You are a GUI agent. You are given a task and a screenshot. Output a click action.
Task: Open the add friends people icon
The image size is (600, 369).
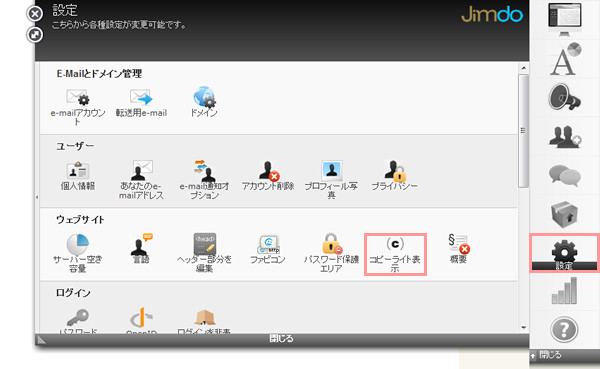click(565, 136)
